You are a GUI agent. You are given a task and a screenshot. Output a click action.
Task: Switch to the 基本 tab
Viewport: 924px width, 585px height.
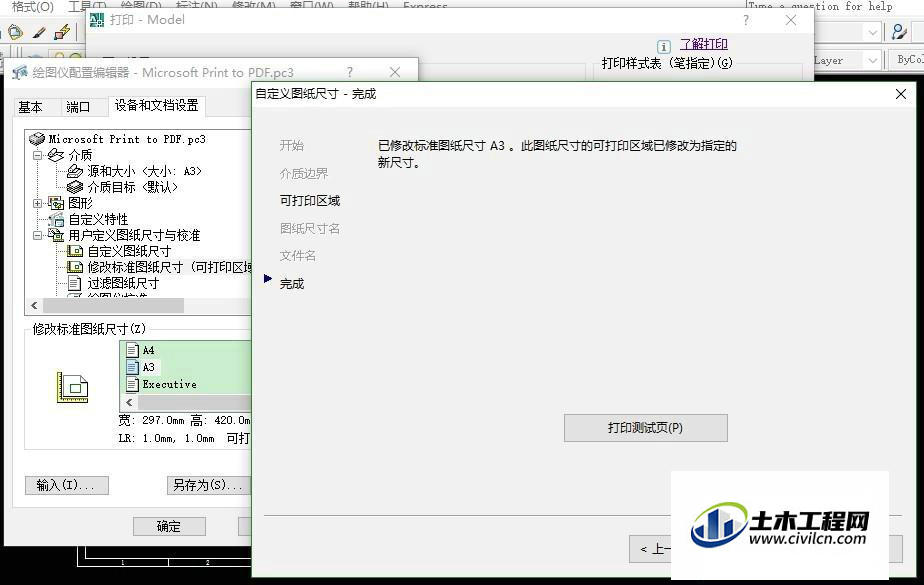[x=30, y=107]
